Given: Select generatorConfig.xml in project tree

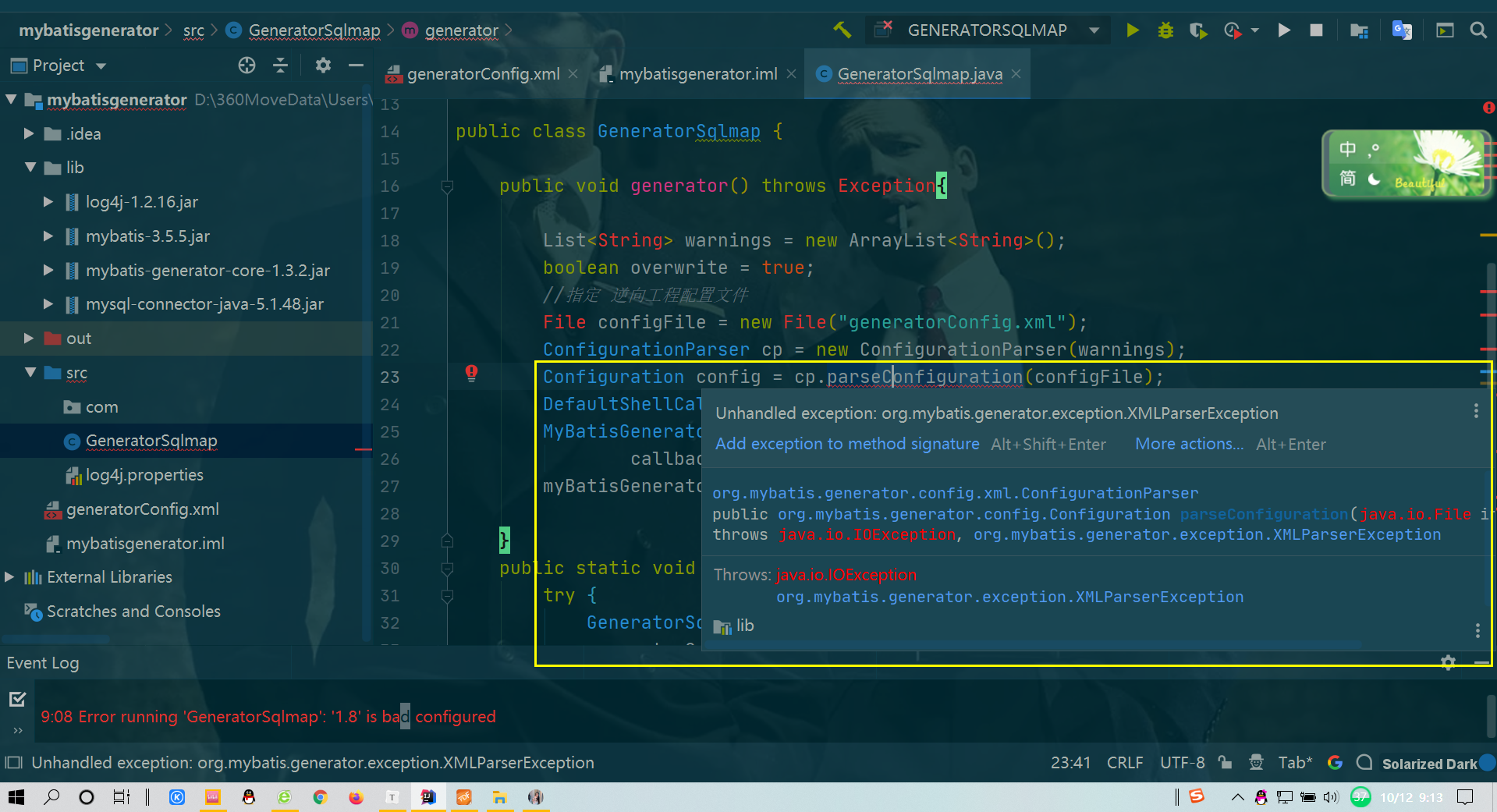Looking at the screenshot, I should [142, 509].
